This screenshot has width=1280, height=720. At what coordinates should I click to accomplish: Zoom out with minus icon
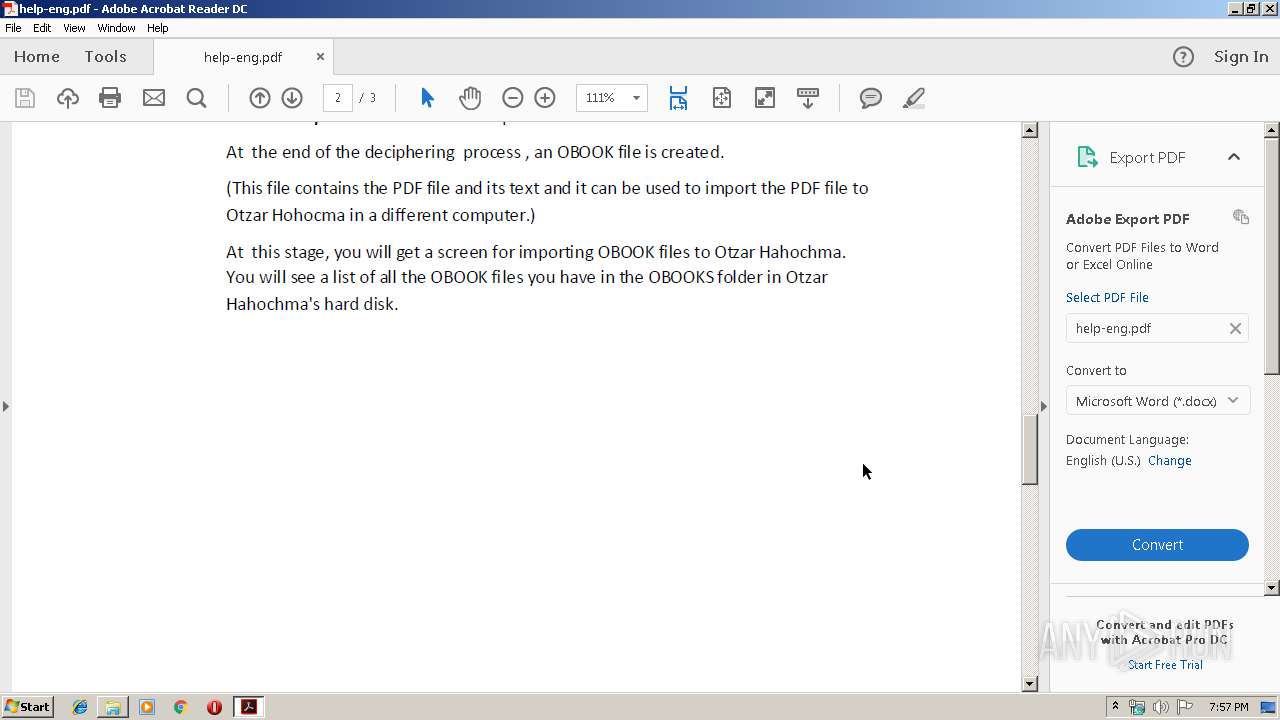click(513, 98)
